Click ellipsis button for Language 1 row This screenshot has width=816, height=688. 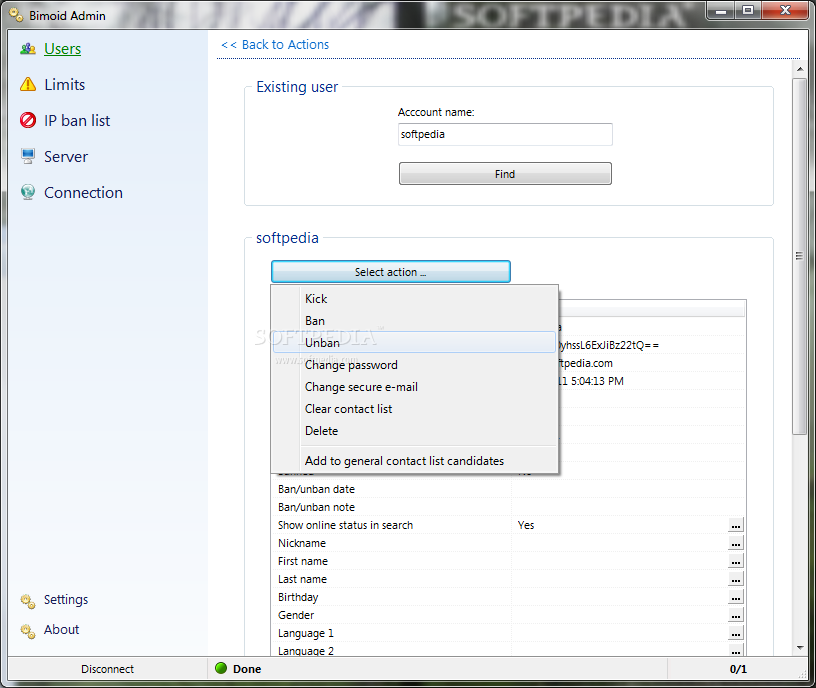pos(735,633)
